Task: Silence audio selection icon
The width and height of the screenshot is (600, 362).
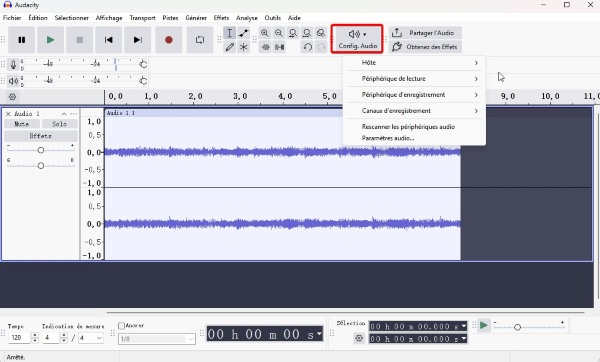Action: click(279, 47)
